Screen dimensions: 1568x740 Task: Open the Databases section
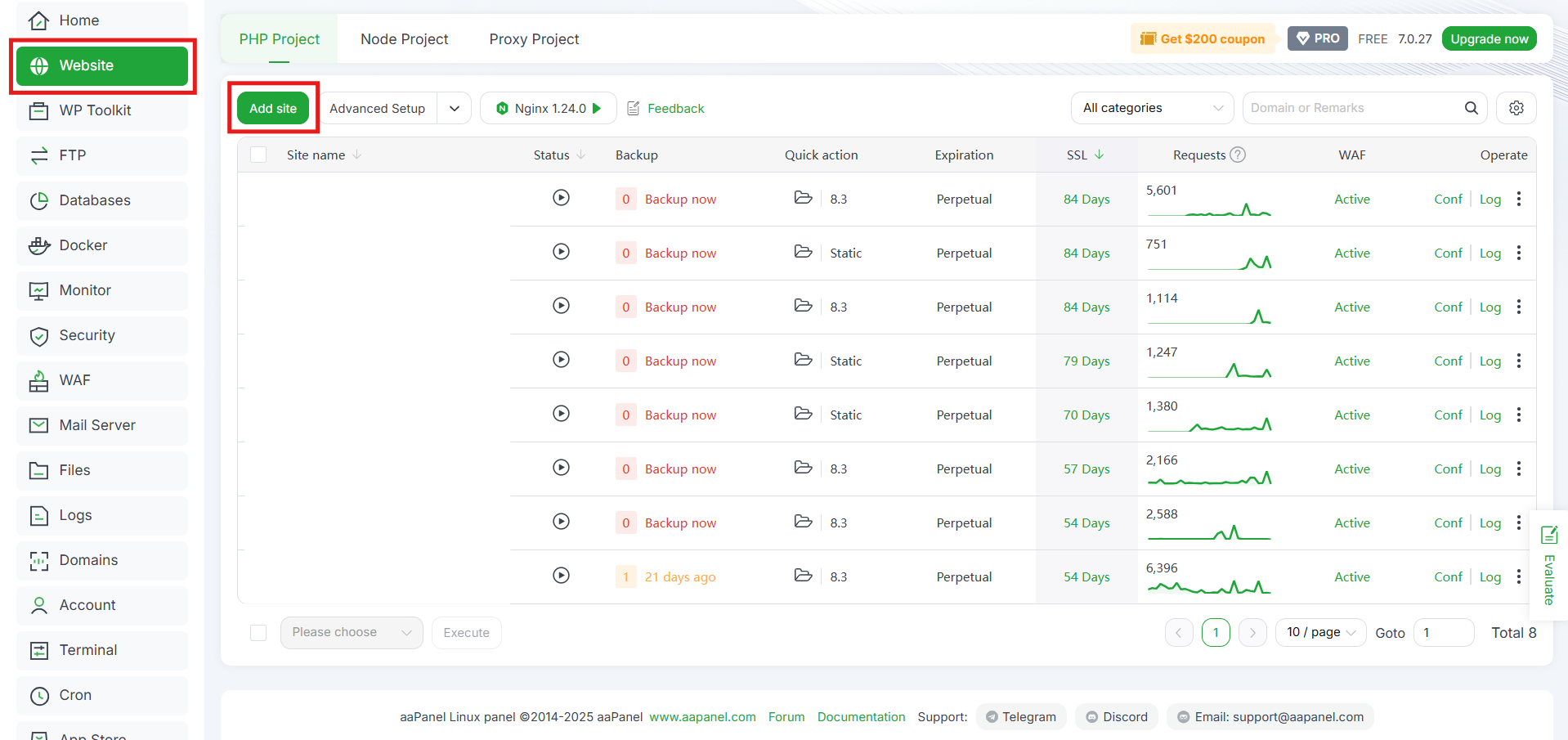pos(101,200)
